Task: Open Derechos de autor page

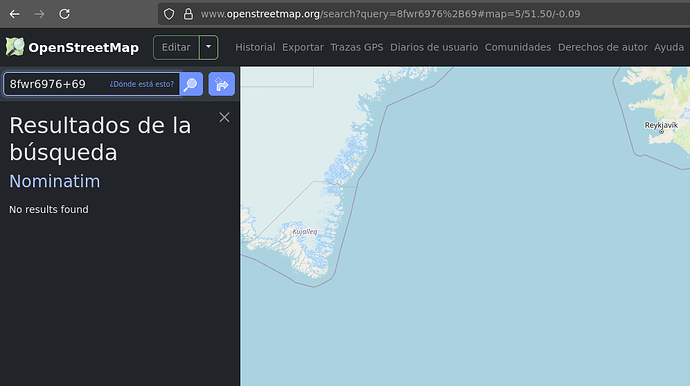Action: 603,47
